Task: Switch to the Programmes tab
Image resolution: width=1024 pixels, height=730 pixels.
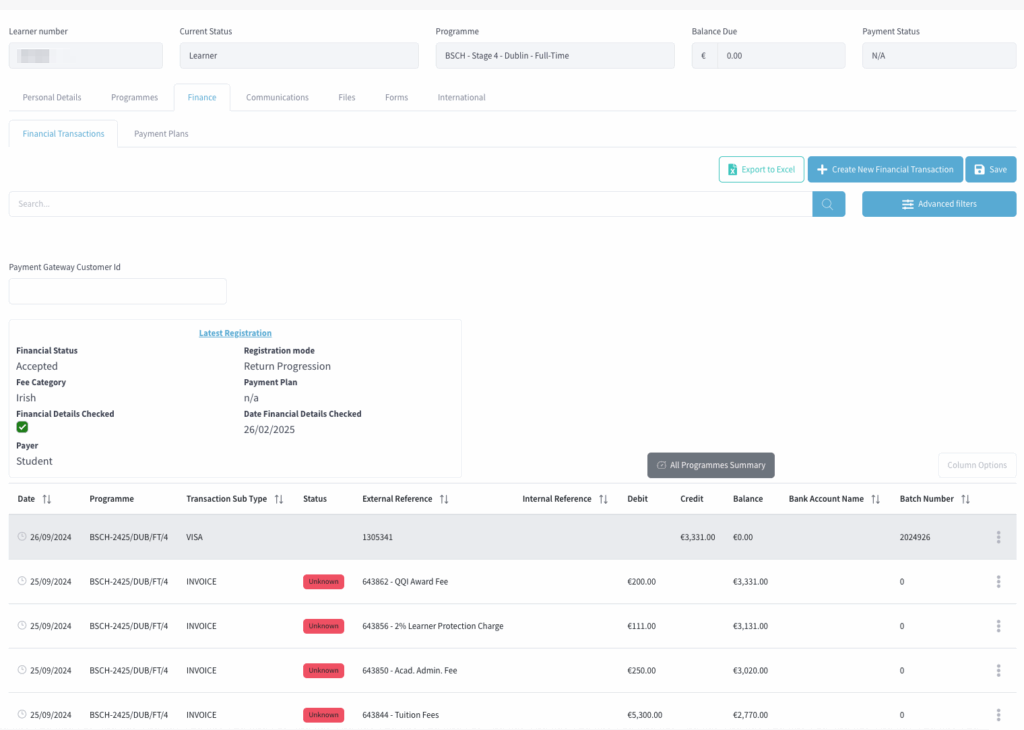Action: click(x=135, y=97)
